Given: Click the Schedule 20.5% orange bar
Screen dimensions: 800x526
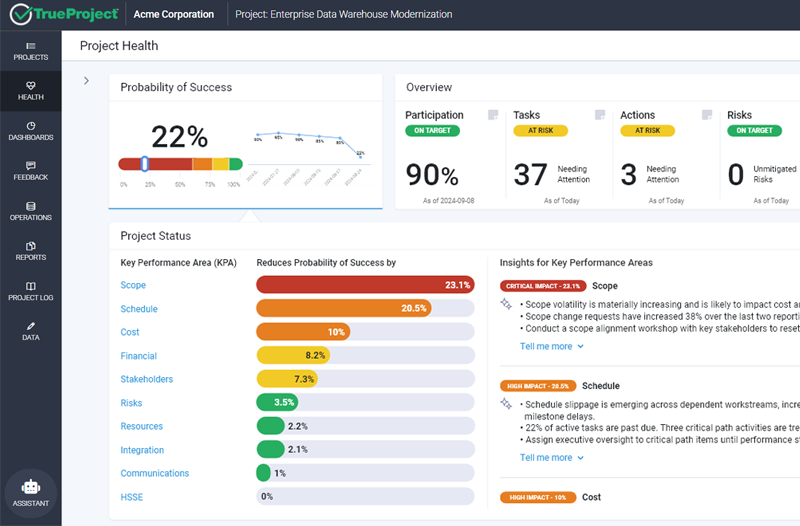Looking at the screenshot, I should (x=344, y=308).
